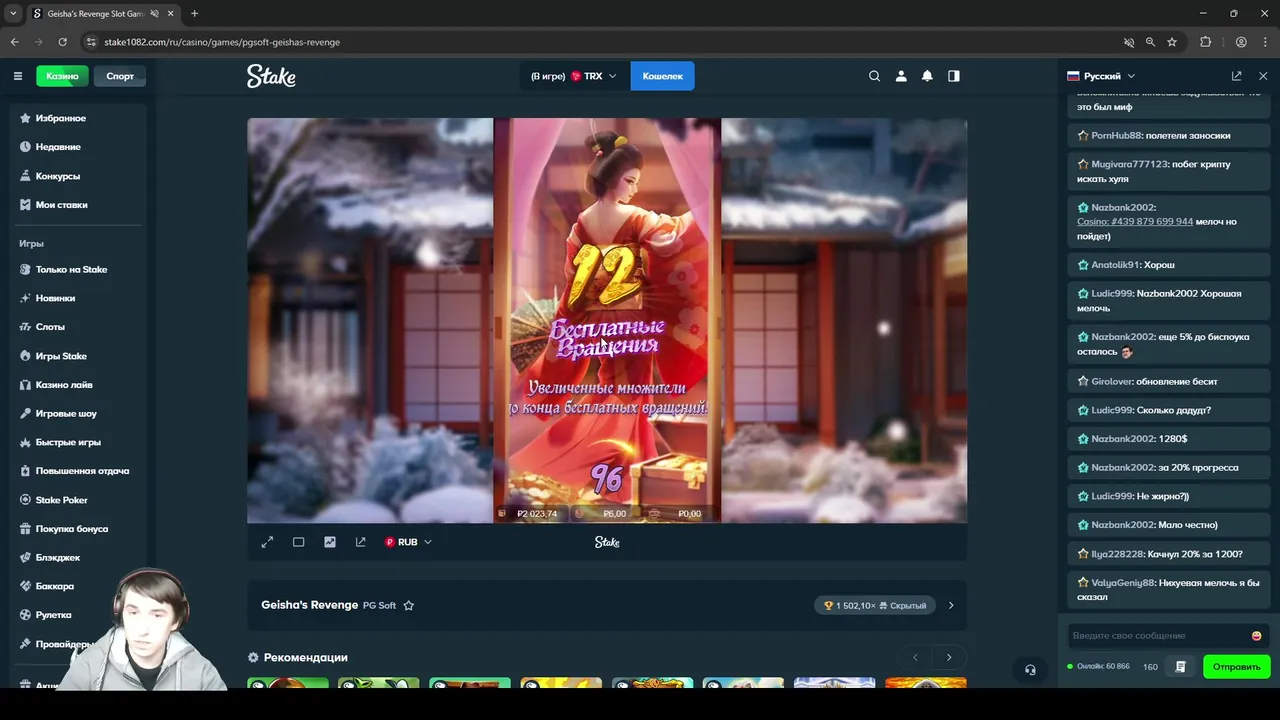Viewport: 1280px width, 720px height.
Task: Open Chrome three-dot menu
Action: (1265, 42)
